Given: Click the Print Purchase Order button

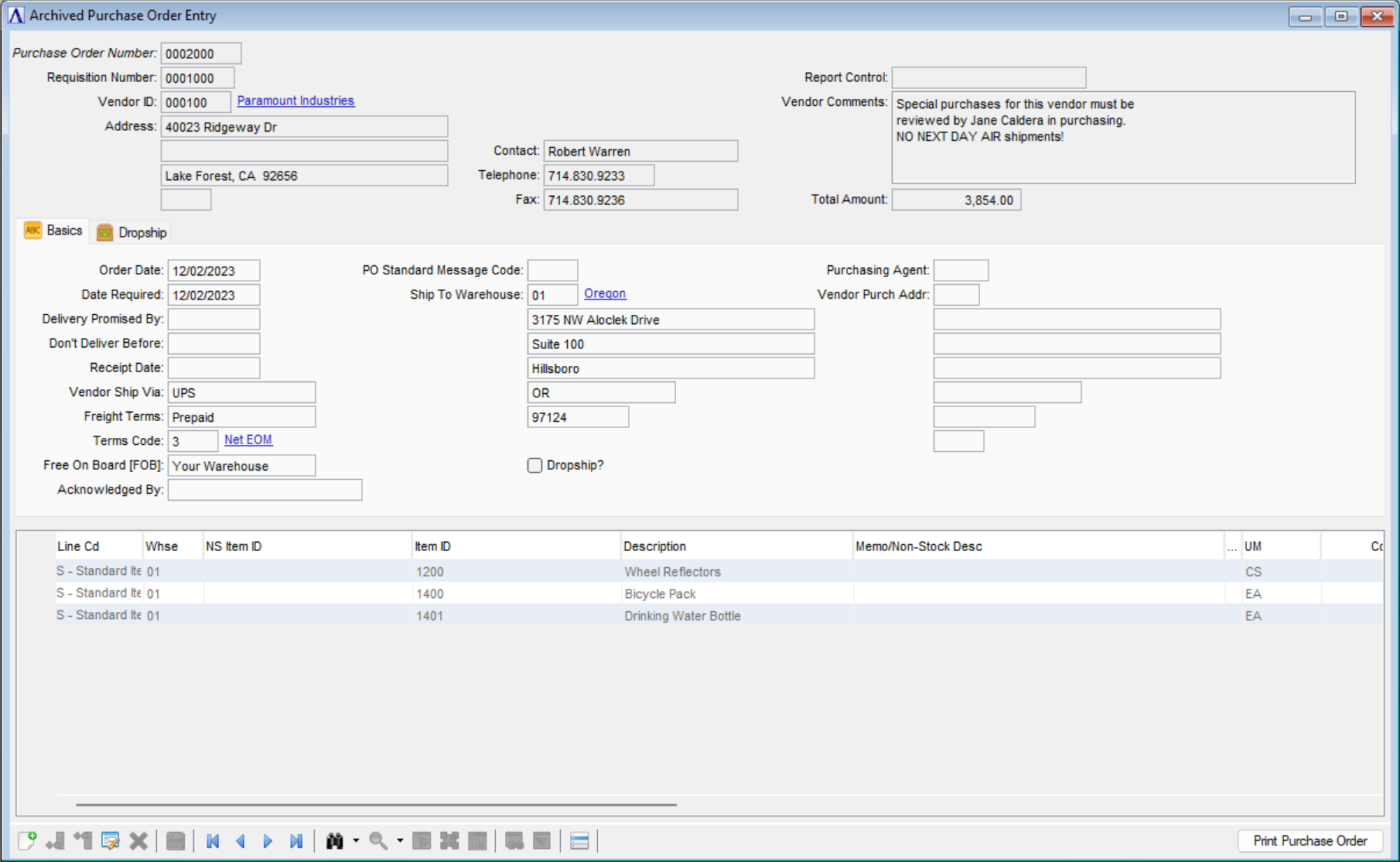Looking at the screenshot, I should tap(1310, 841).
